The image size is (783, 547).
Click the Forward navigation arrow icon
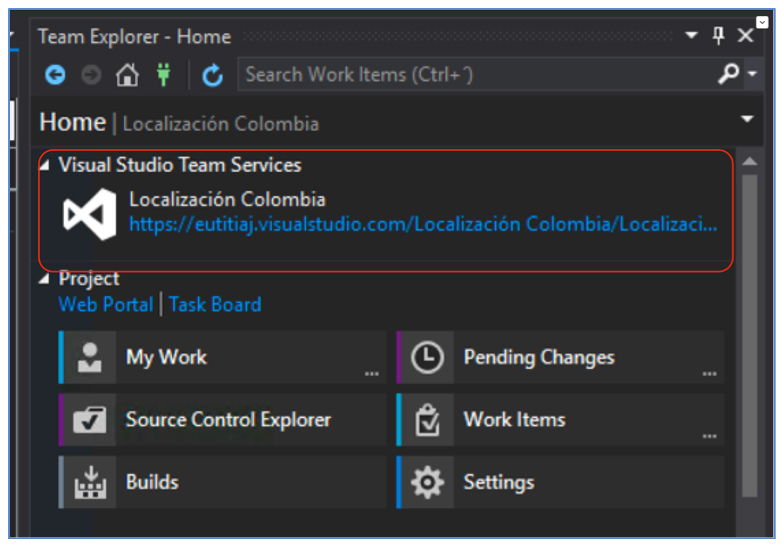pos(91,75)
